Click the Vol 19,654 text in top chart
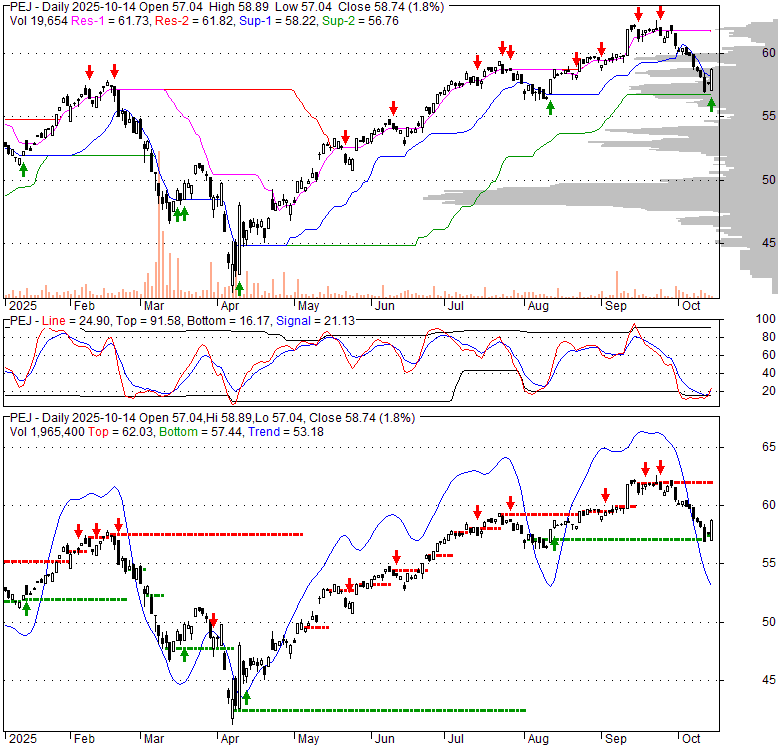This screenshot has width=780, height=745. point(38,21)
